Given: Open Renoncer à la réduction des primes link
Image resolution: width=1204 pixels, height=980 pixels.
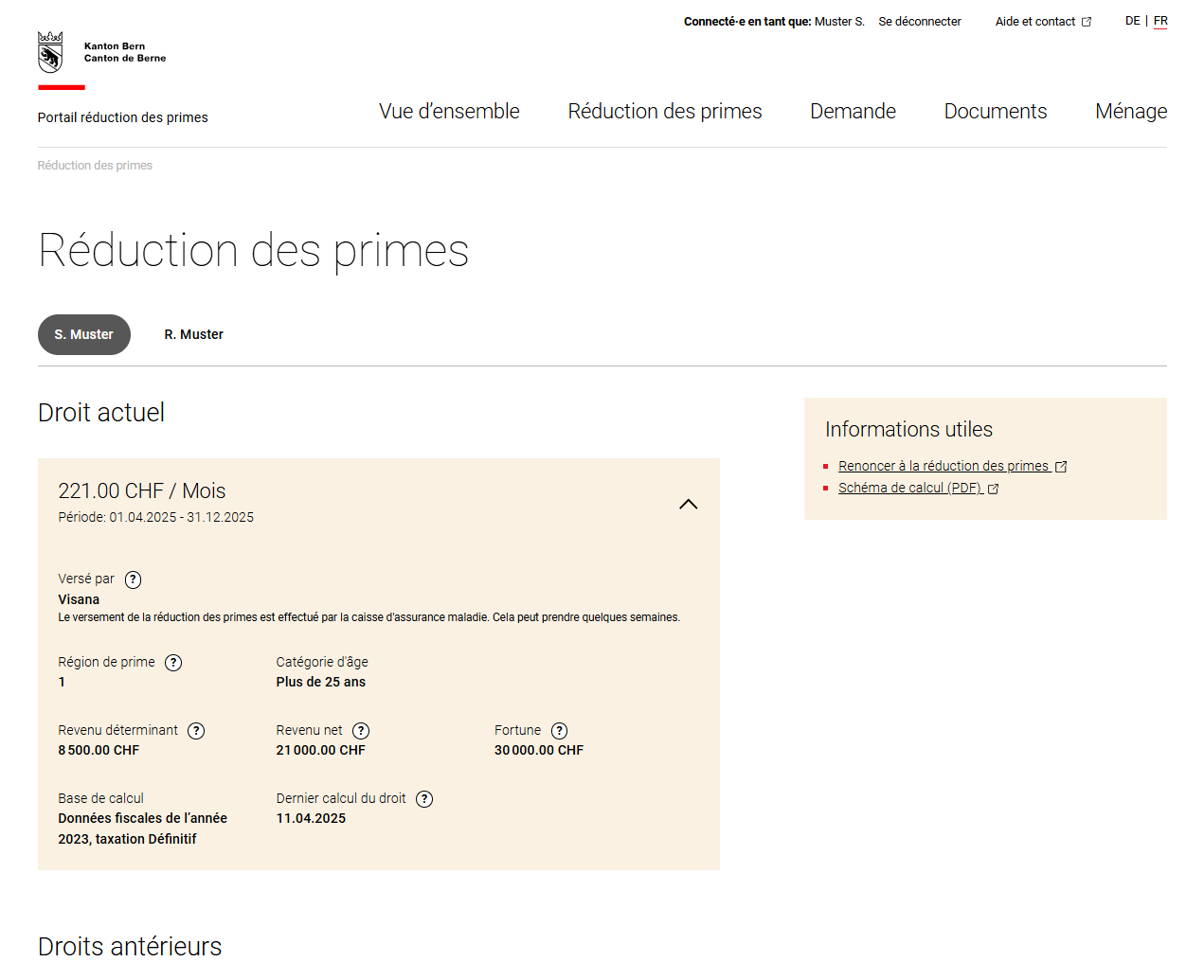Looking at the screenshot, I should click(943, 466).
